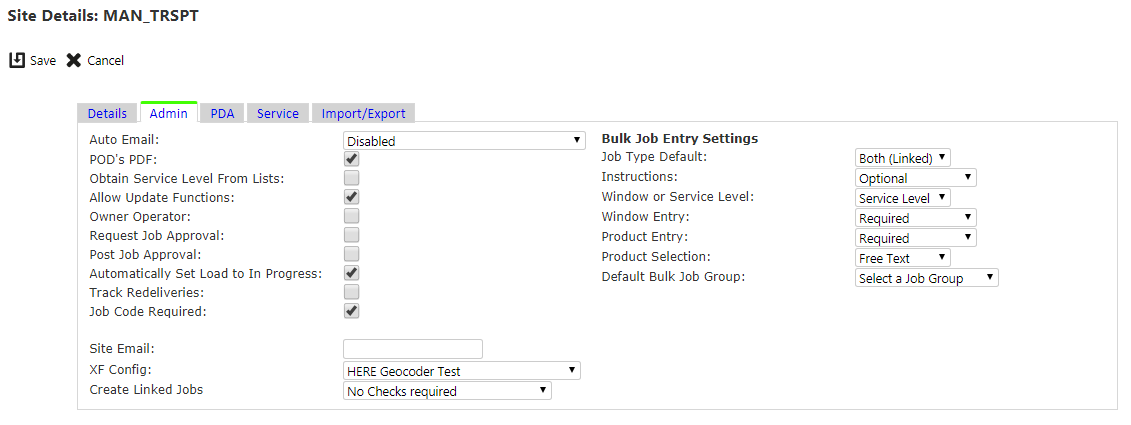The height and width of the screenshot is (425, 1131).
Task: Select the Service tab
Action: coord(278,113)
